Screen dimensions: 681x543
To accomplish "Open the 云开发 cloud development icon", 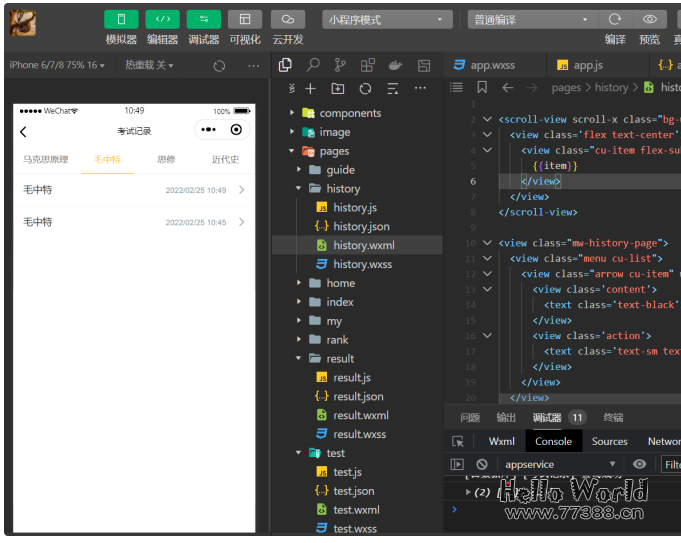I will click(287, 19).
